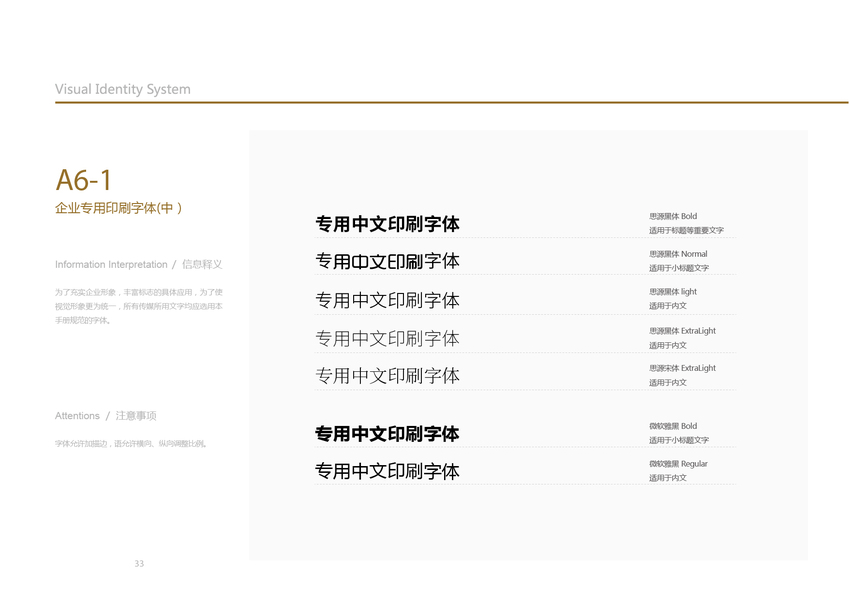Click the "思源黑体 light" font label
The width and height of the screenshot is (849, 600).
(x=673, y=292)
